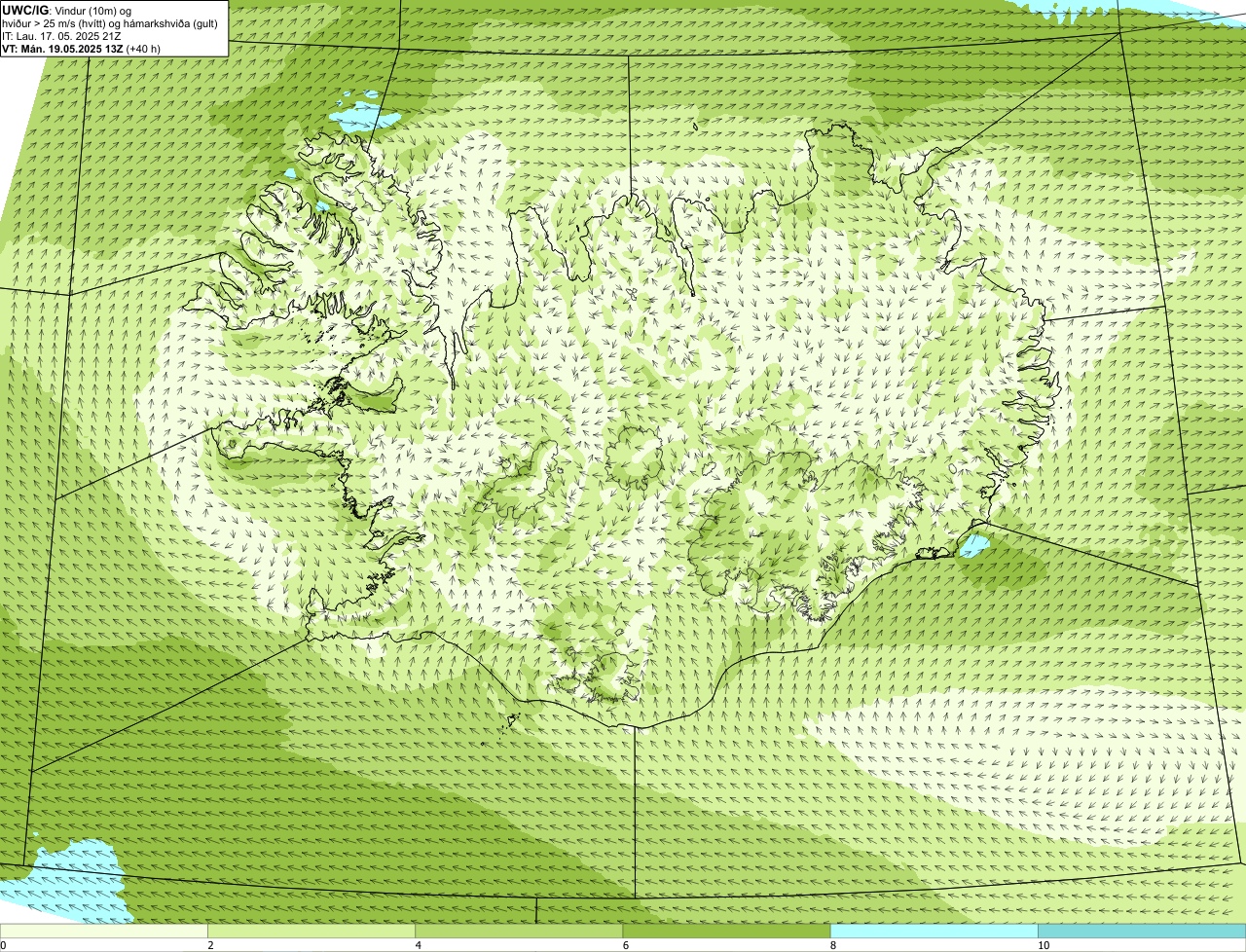This screenshot has width=1246, height=952.
Task: Click the legend scale label "2"
Action: 210,945
